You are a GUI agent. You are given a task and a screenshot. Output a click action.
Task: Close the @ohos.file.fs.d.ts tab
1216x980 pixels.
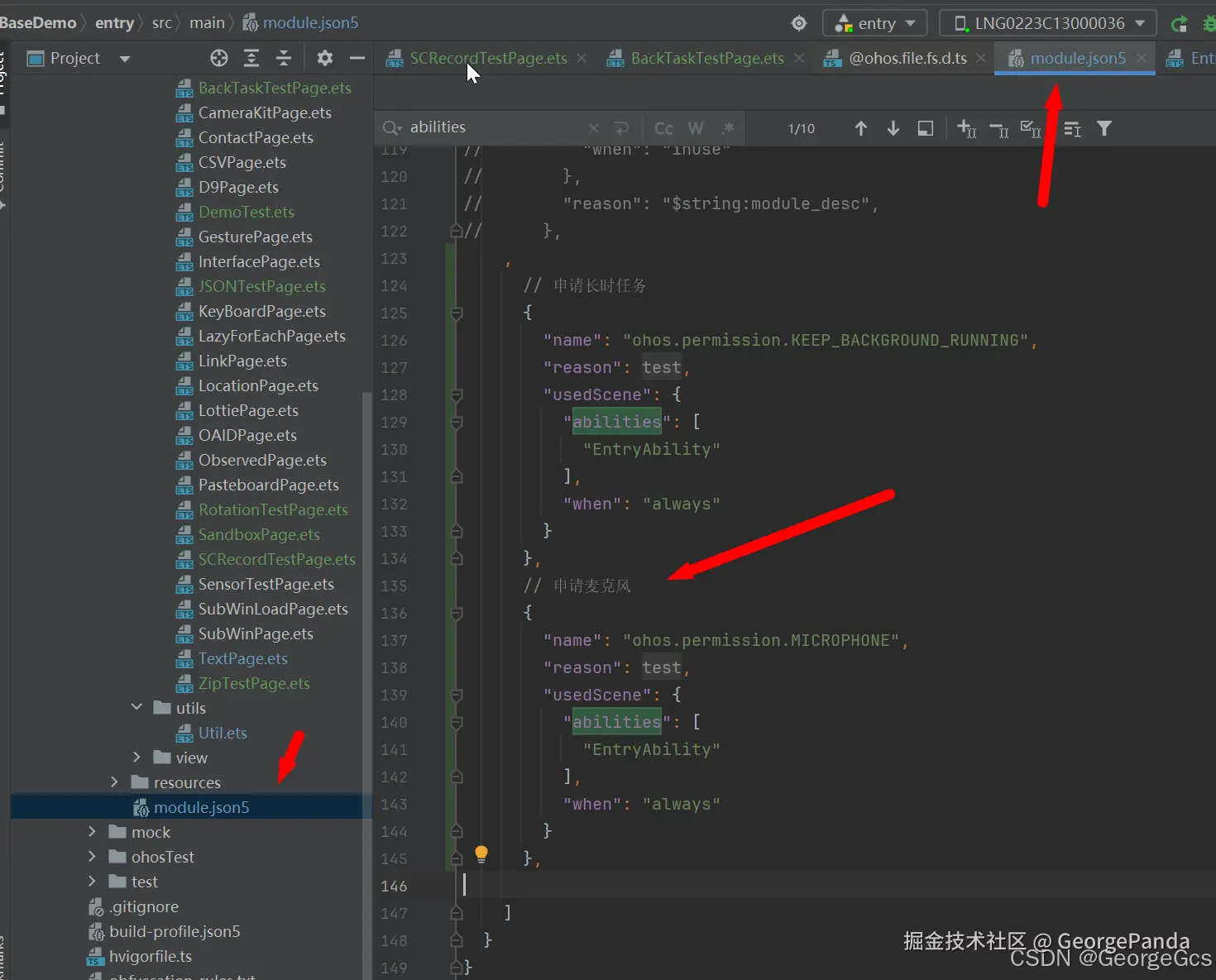click(x=981, y=58)
